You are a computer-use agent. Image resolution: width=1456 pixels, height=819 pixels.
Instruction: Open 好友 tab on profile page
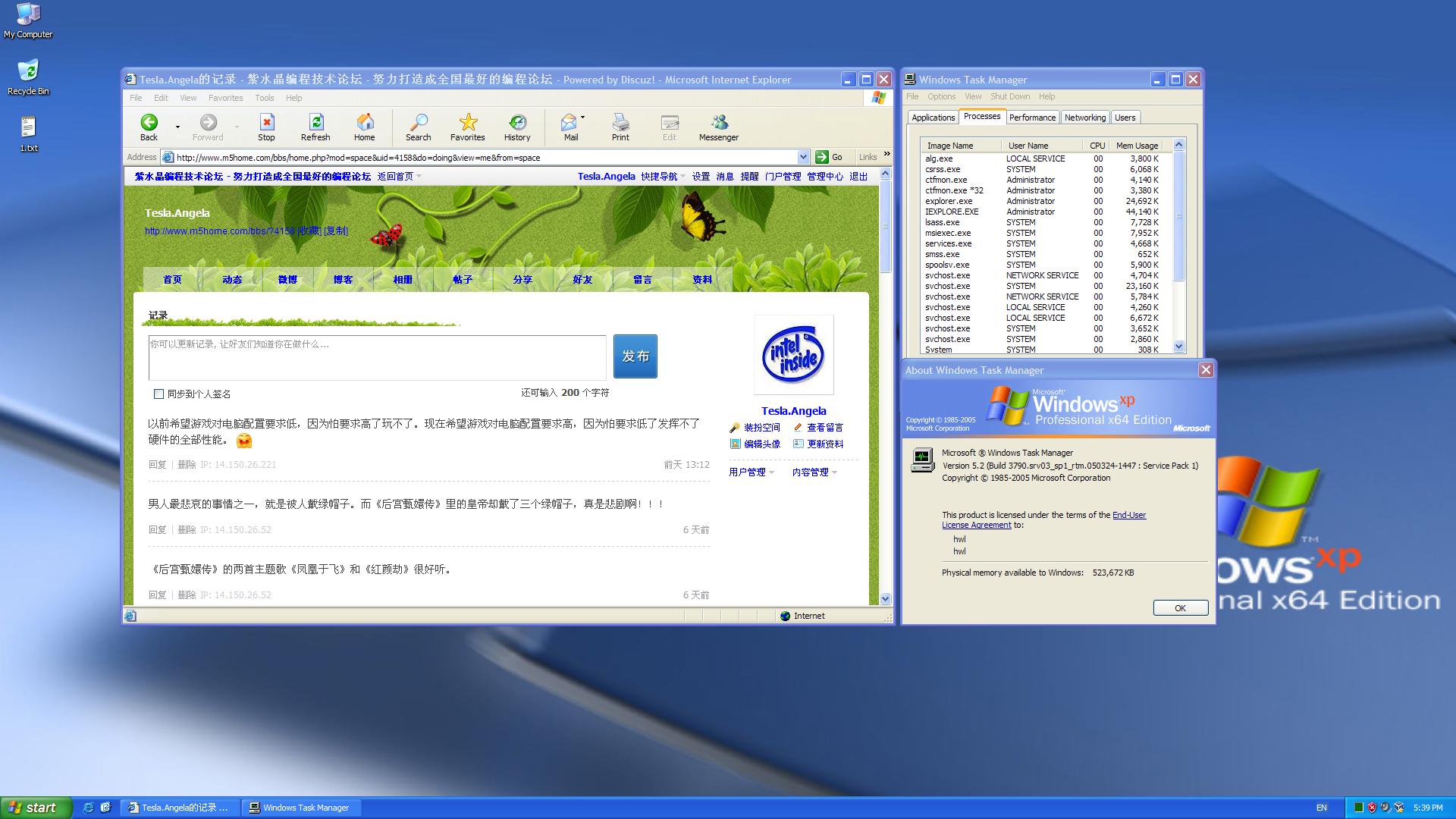coord(582,280)
